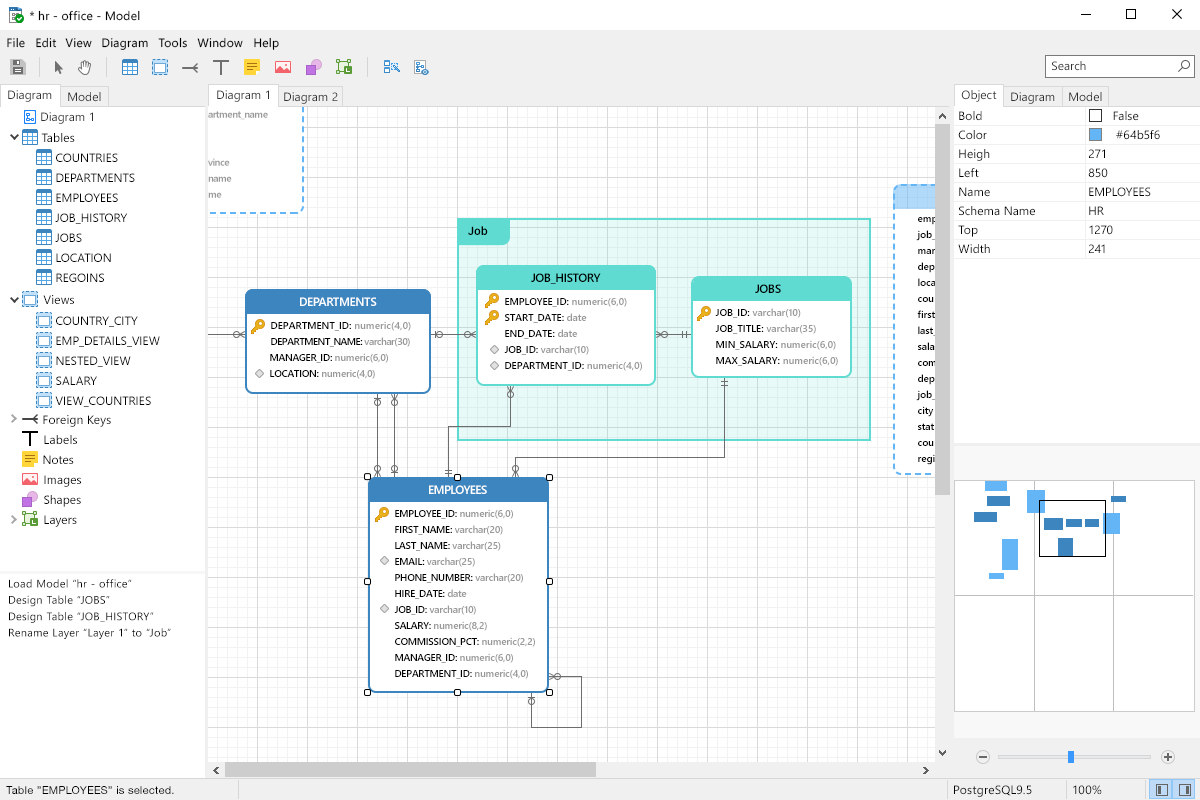Image resolution: width=1200 pixels, height=800 pixels.
Task: Create a Note with the yellow note icon
Action: [252, 67]
